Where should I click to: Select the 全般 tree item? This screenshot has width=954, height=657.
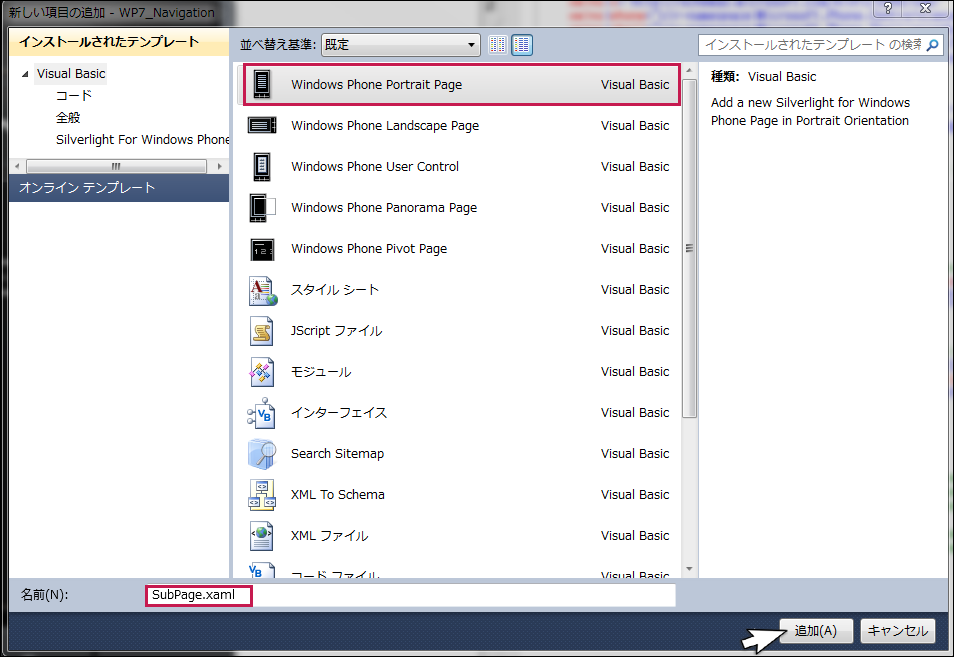point(68,117)
